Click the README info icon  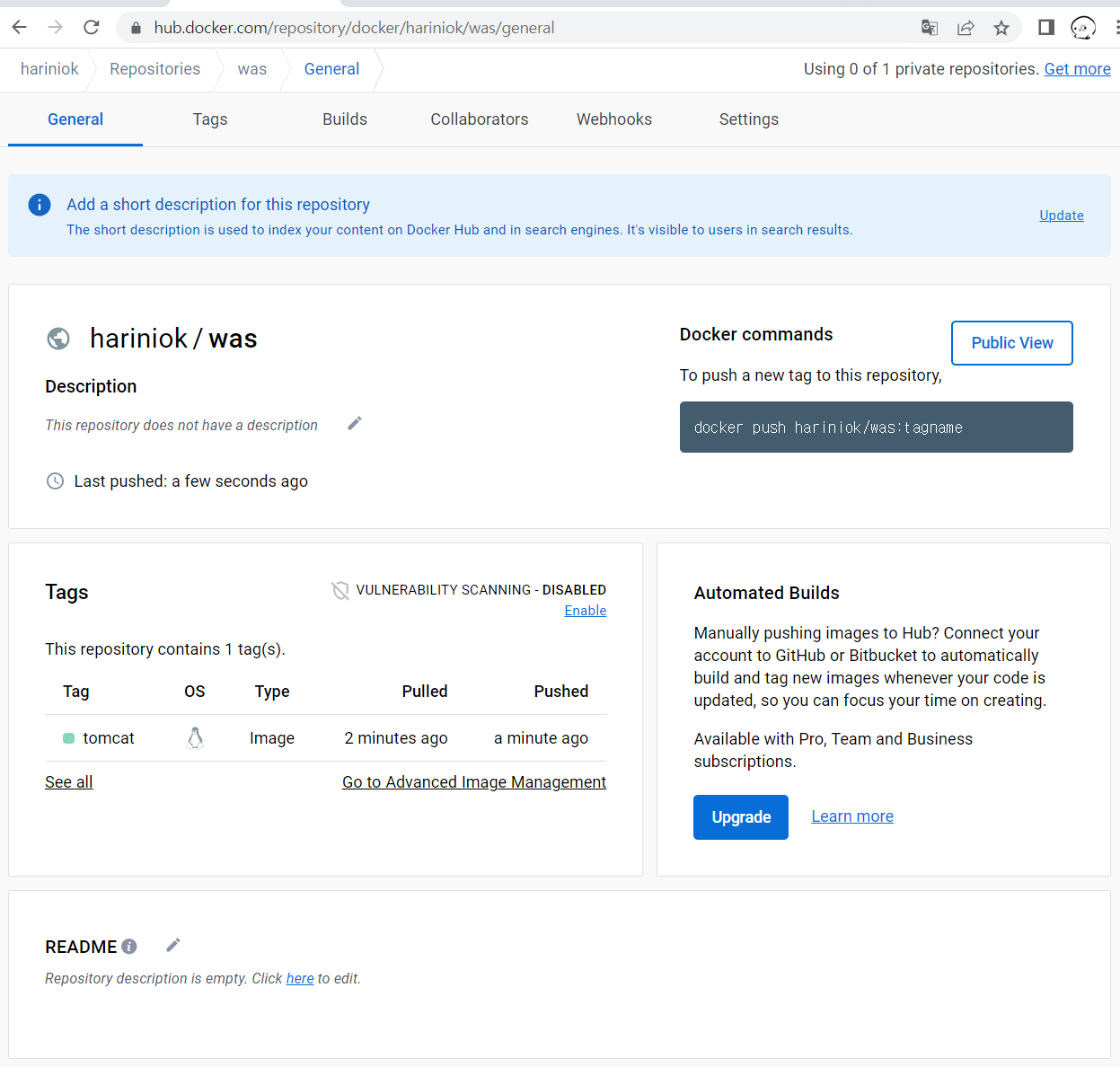[x=129, y=947]
